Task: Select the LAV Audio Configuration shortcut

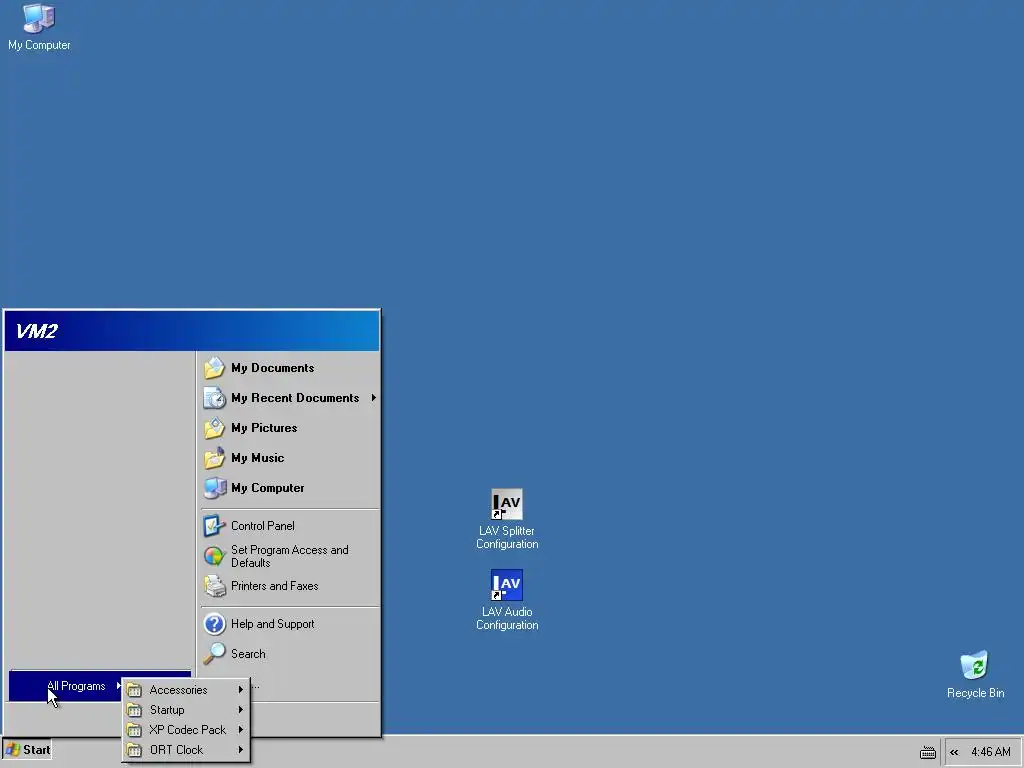Action: click(507, 600)
